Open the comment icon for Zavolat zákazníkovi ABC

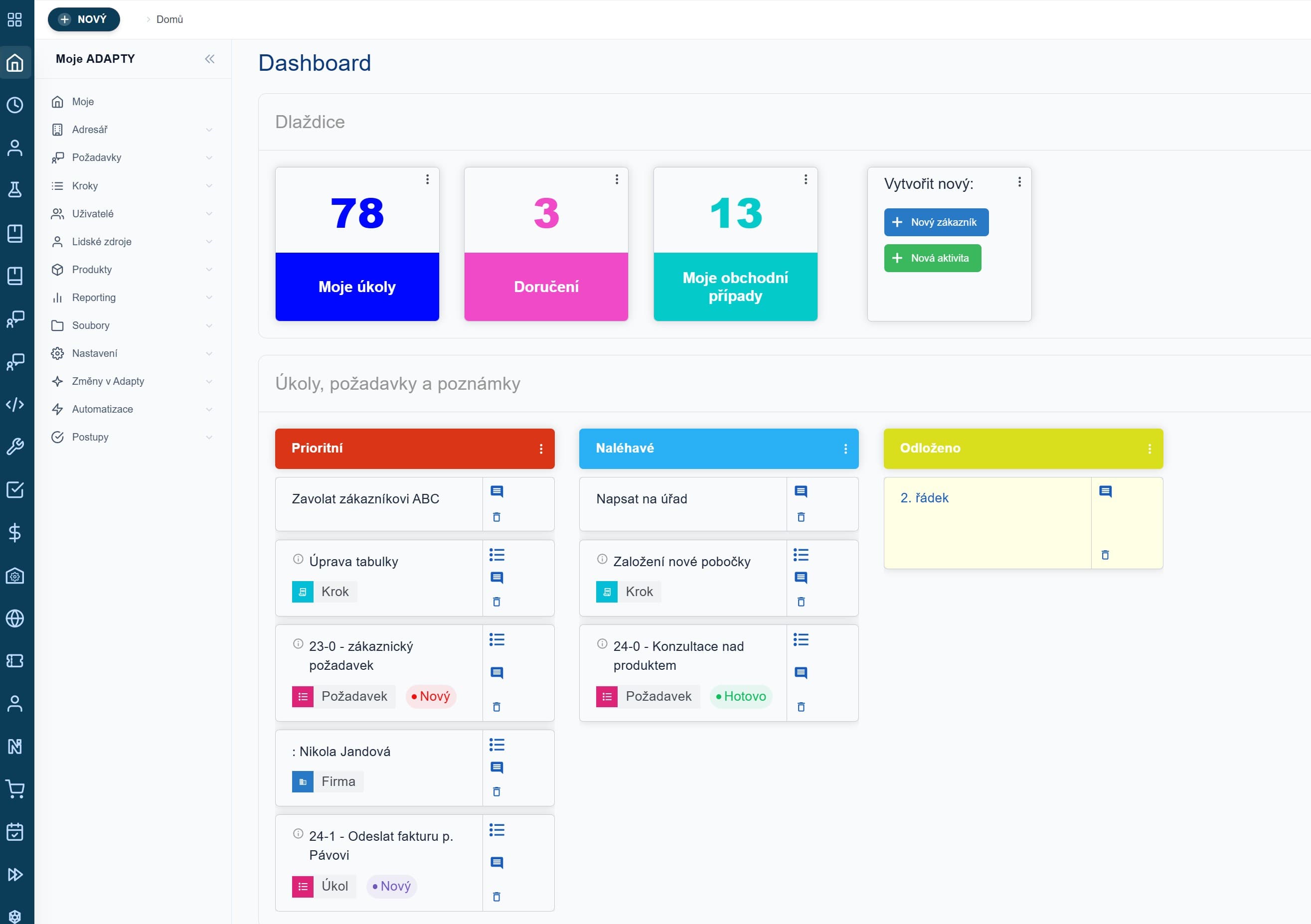click(x=497, y=491)
